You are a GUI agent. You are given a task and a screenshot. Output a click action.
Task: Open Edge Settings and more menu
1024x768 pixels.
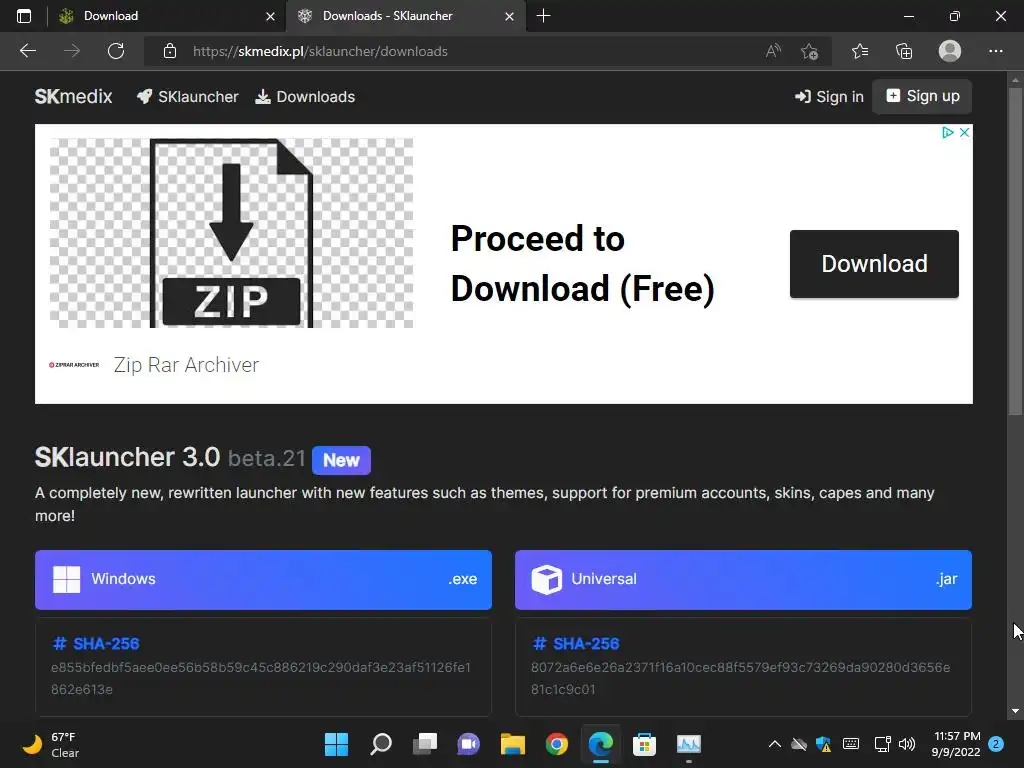995,51
